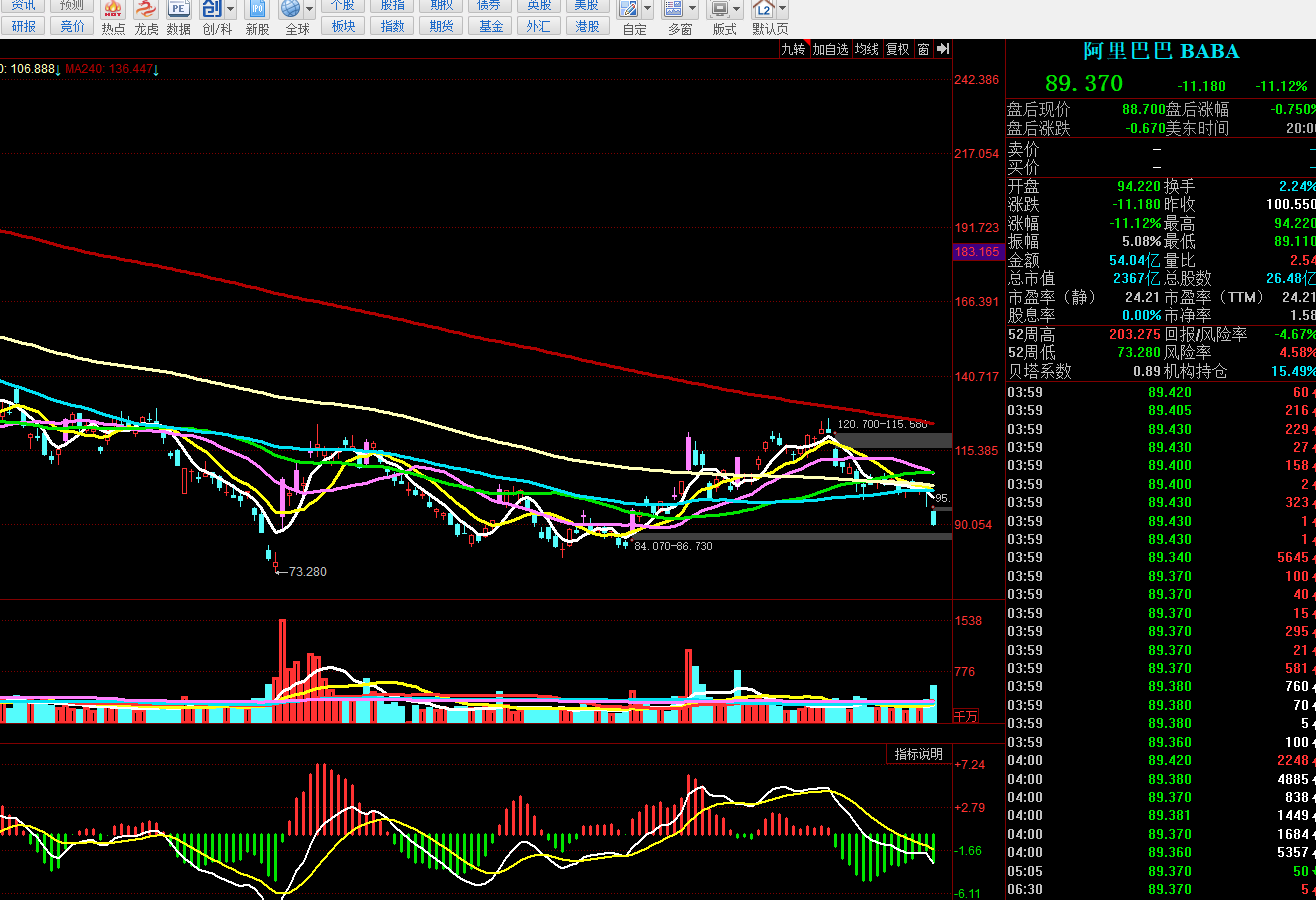1316x900 pixels.
Task: Open the 板块 sectors button
Action: (343, 27)
